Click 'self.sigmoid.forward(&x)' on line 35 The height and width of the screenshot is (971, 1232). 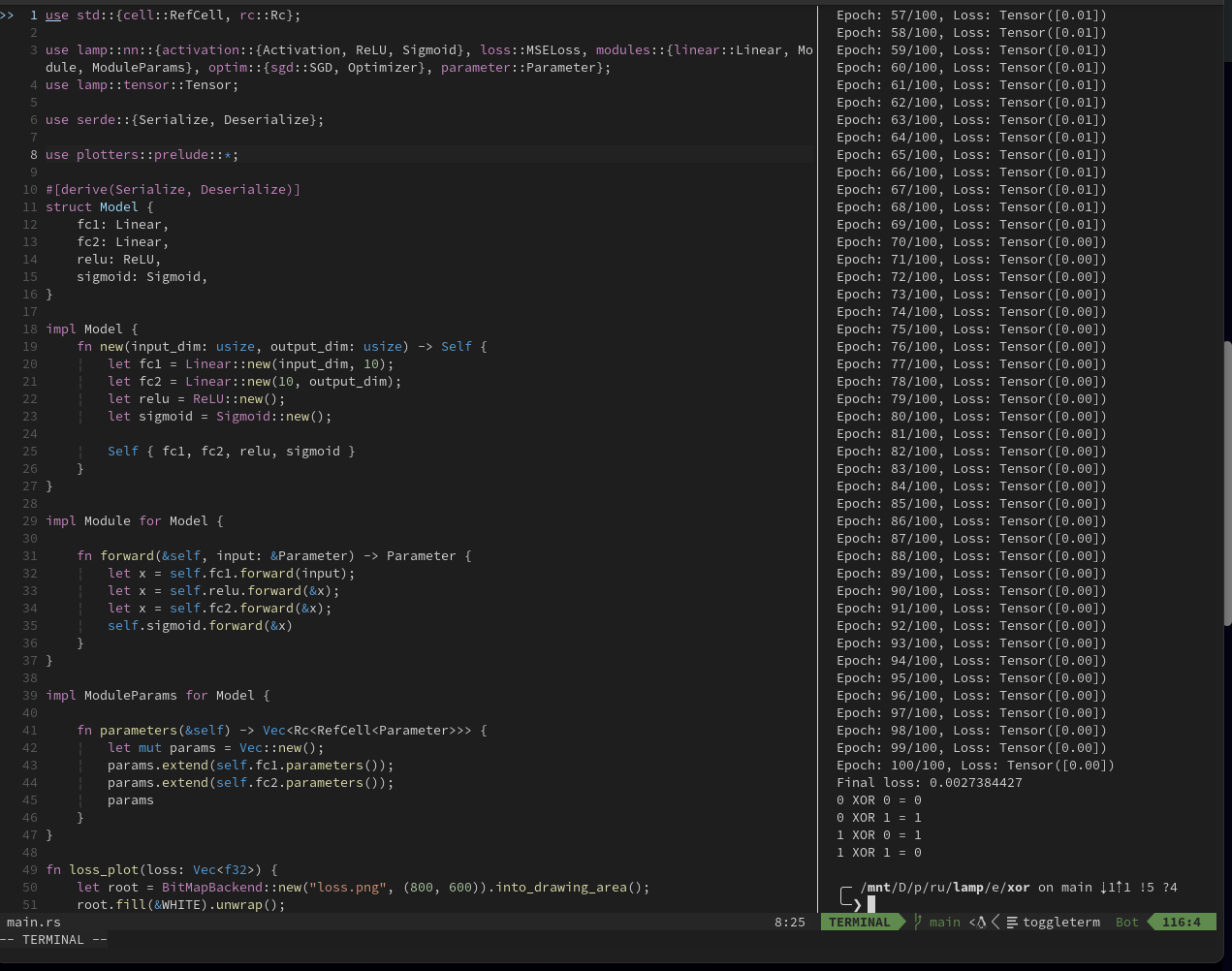click(201, 625)
